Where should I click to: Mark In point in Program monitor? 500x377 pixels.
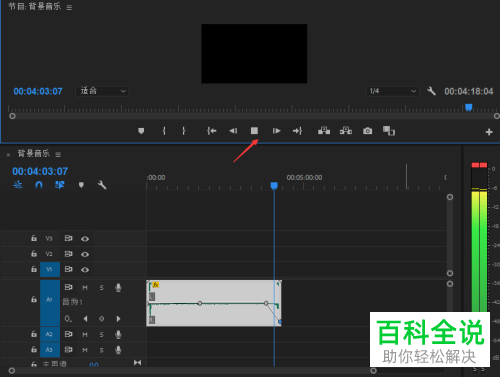point(164,131)
